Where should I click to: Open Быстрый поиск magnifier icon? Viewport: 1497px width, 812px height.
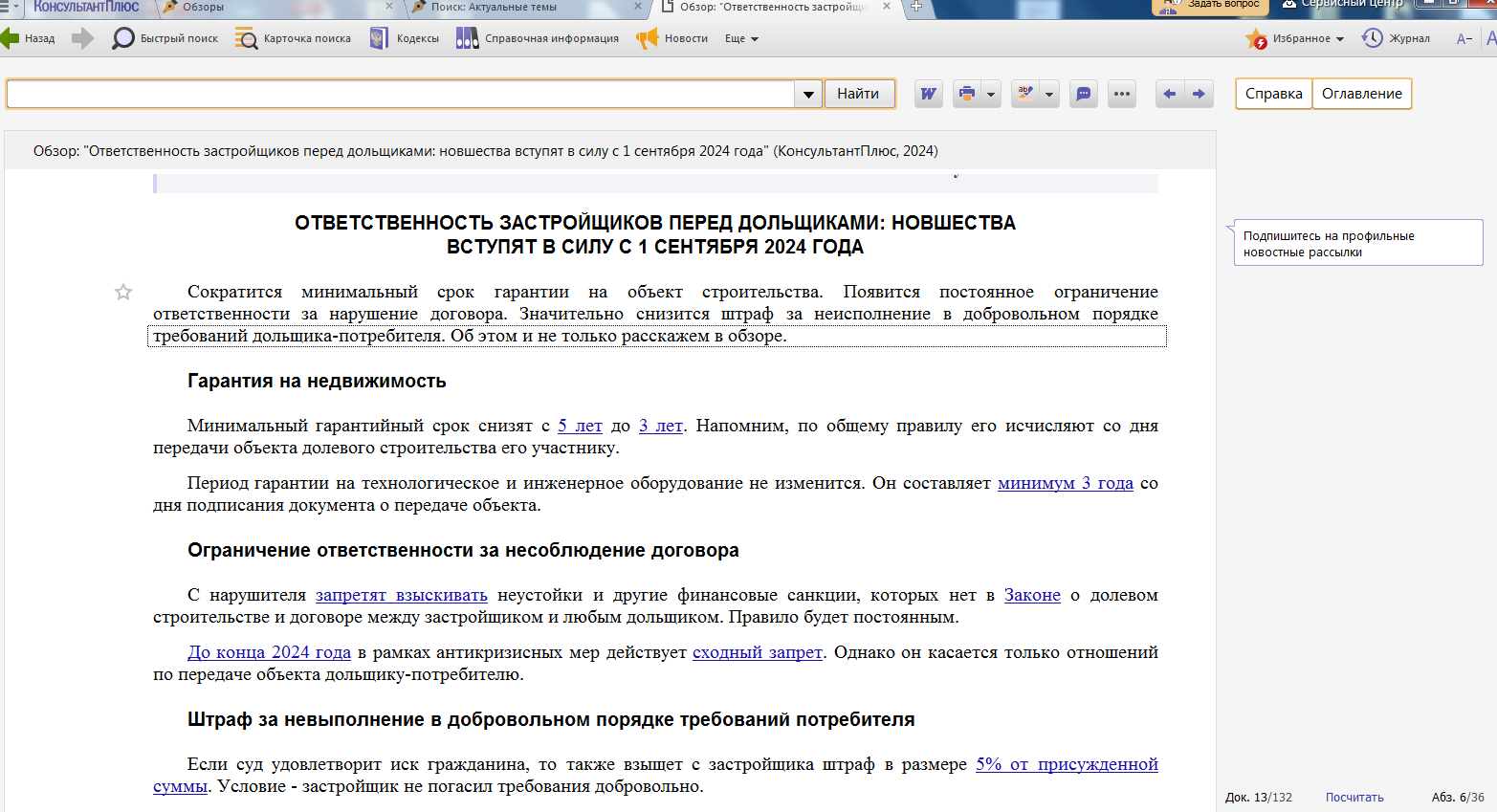pos(123,38)
